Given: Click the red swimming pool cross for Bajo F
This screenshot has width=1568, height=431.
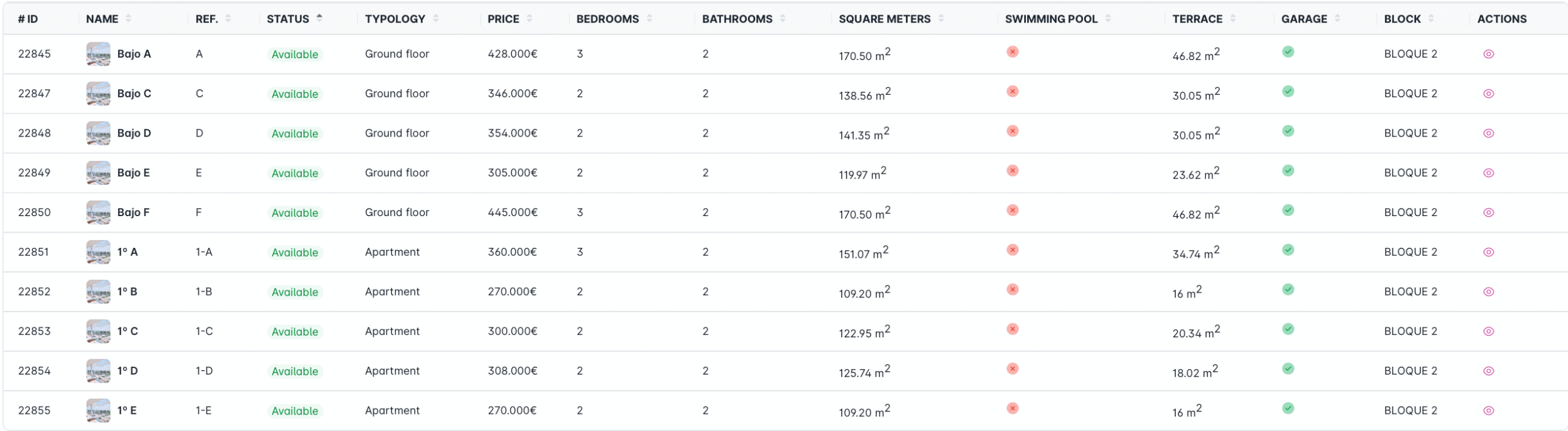Looking at the screenshot, I should 1012,211.
